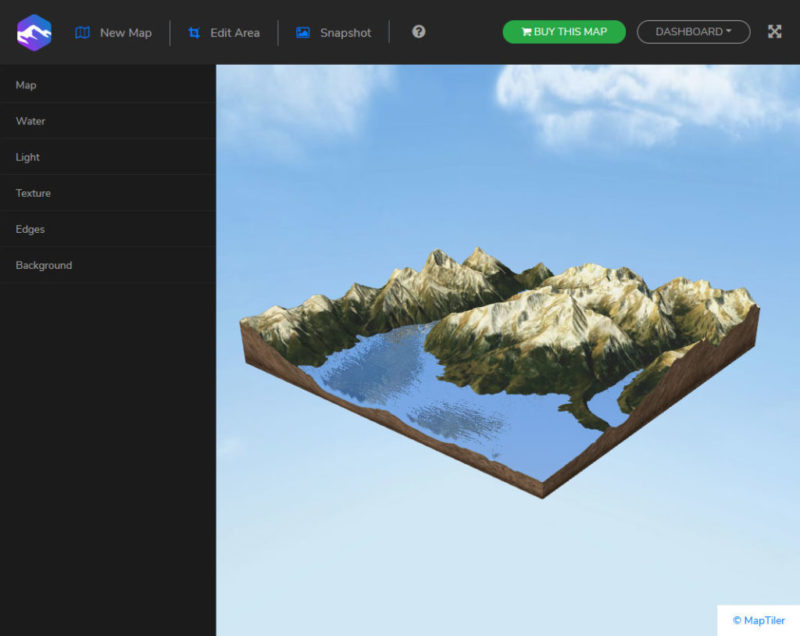
Task: Open the DASHBOARD dropdown arrow
Action: [x=730, y=31]
